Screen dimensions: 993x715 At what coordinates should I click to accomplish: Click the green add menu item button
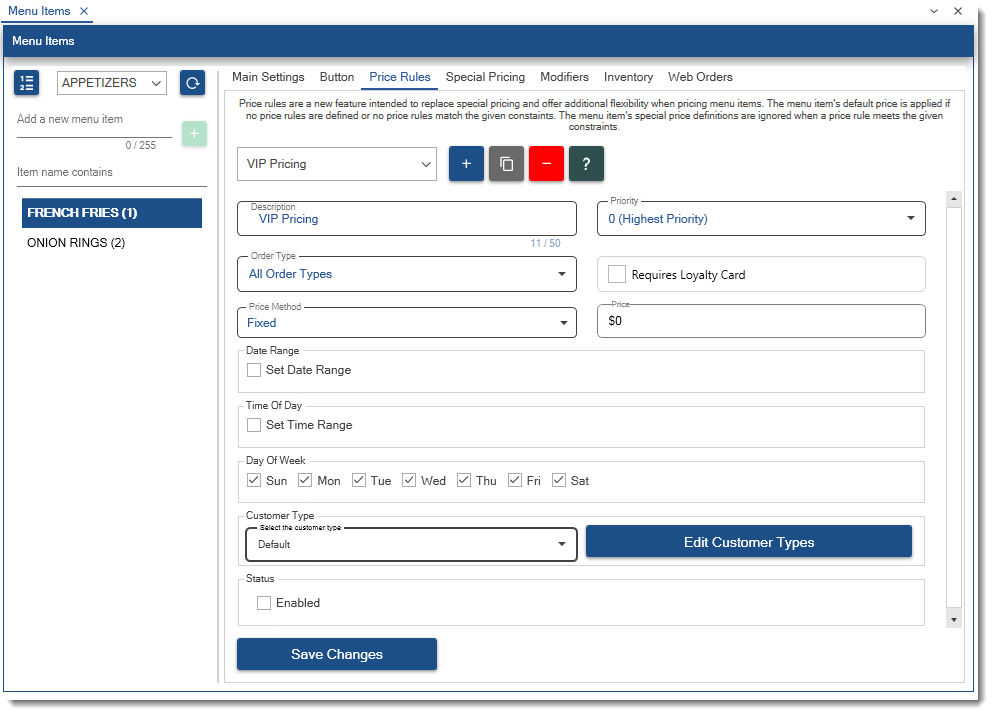pyautogui.click(x=194, y=133)
